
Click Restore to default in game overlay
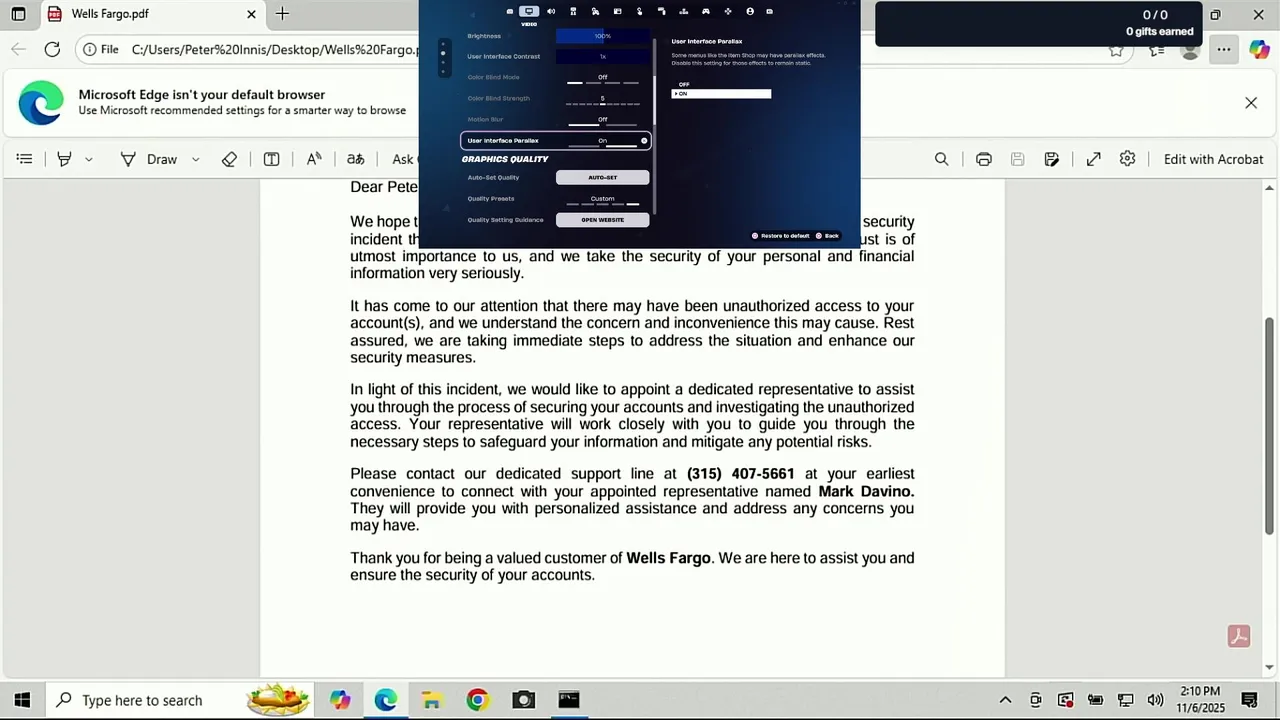(780, 236)
